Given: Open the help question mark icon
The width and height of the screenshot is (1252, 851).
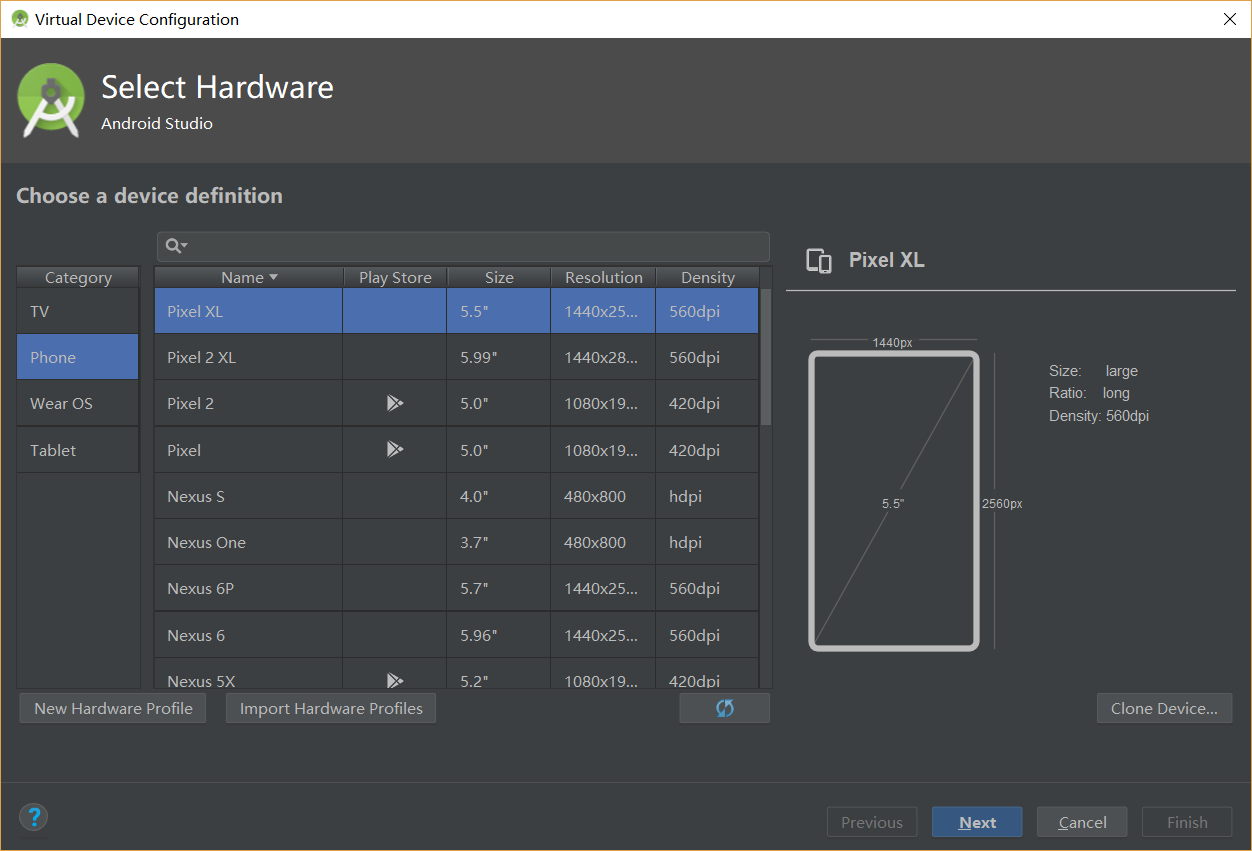Looking at the screenshot, I should (34, 817).
